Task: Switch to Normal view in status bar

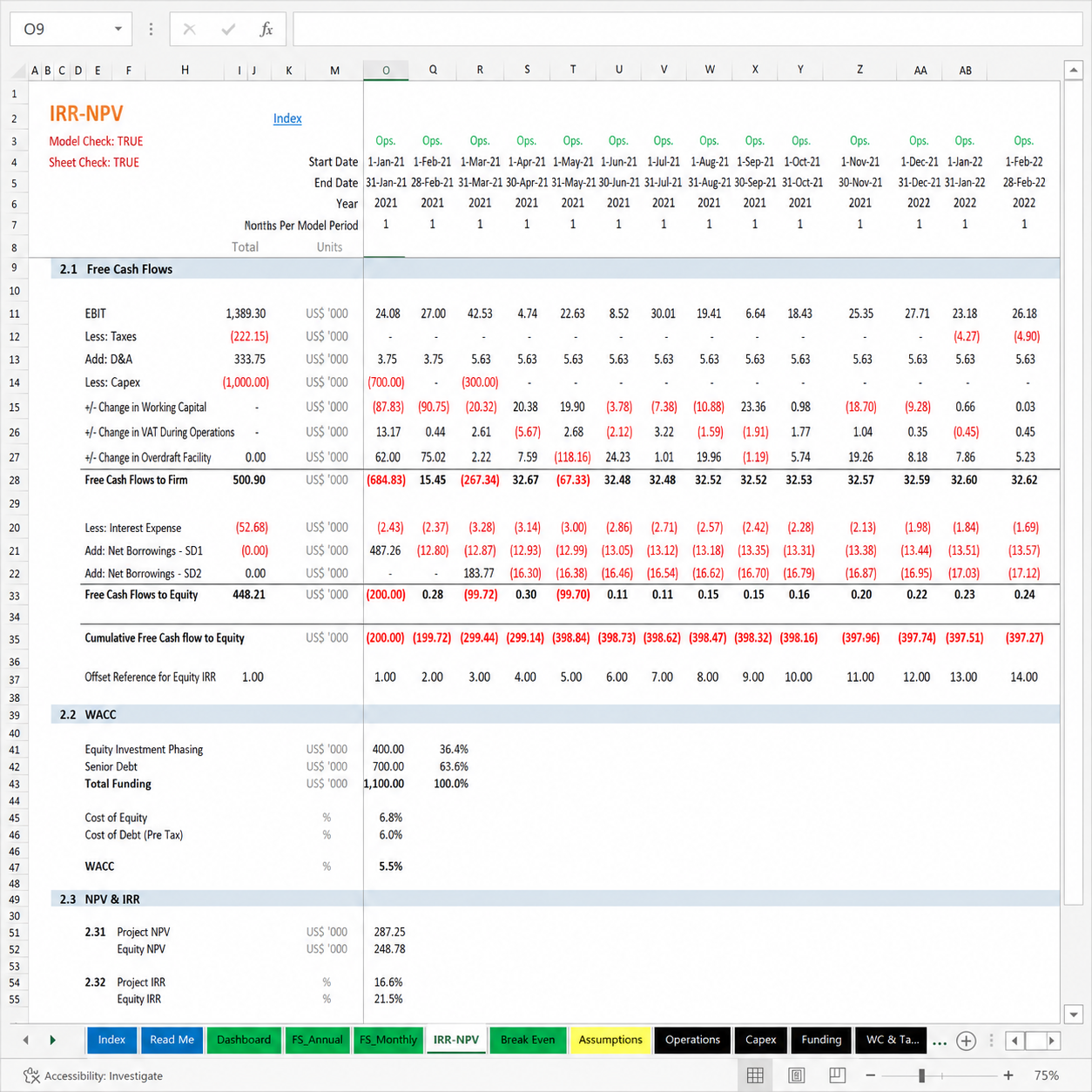Action: 755,1075
